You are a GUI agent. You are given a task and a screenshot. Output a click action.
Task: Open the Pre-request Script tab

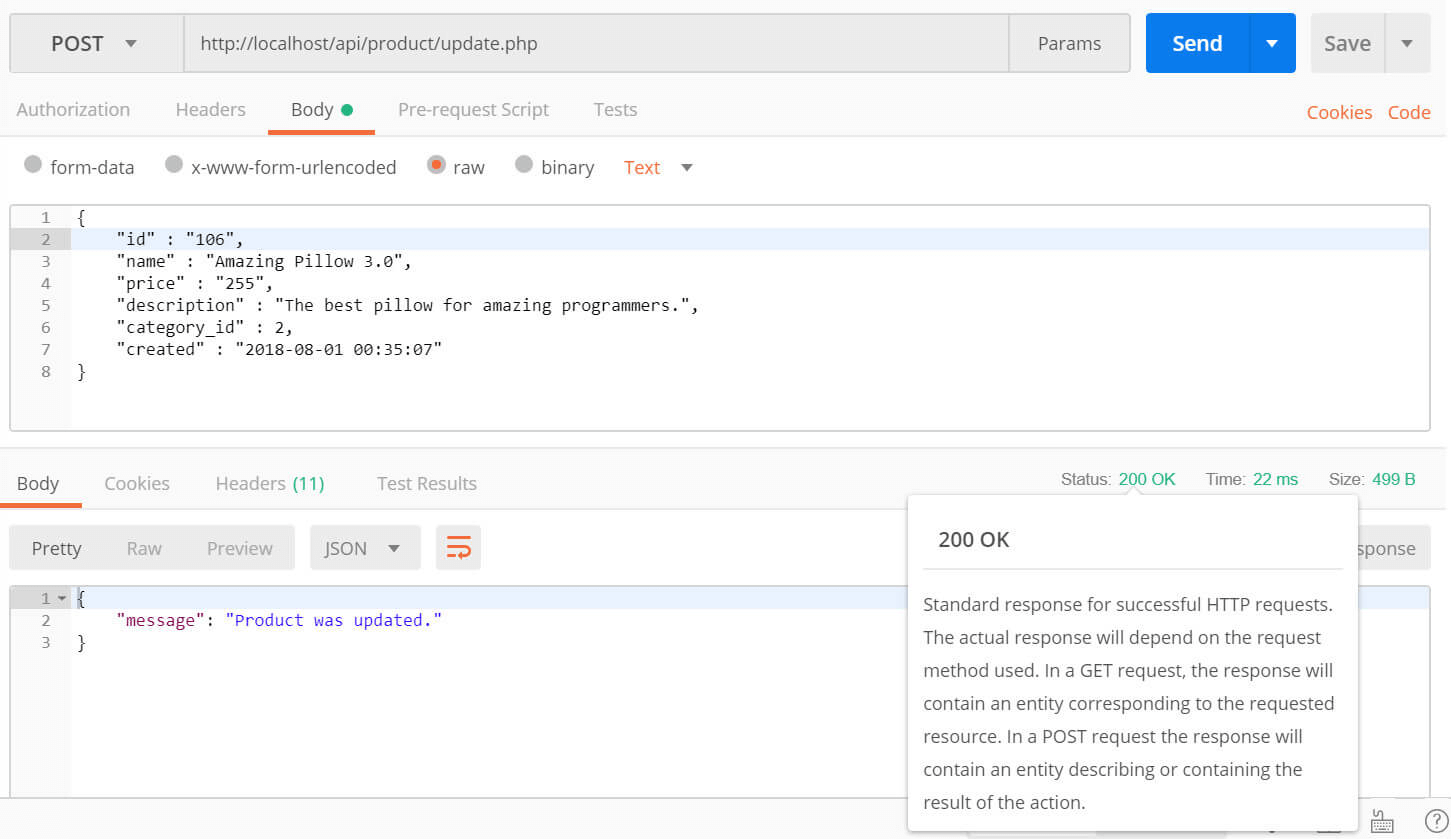[x=473, y=110]
